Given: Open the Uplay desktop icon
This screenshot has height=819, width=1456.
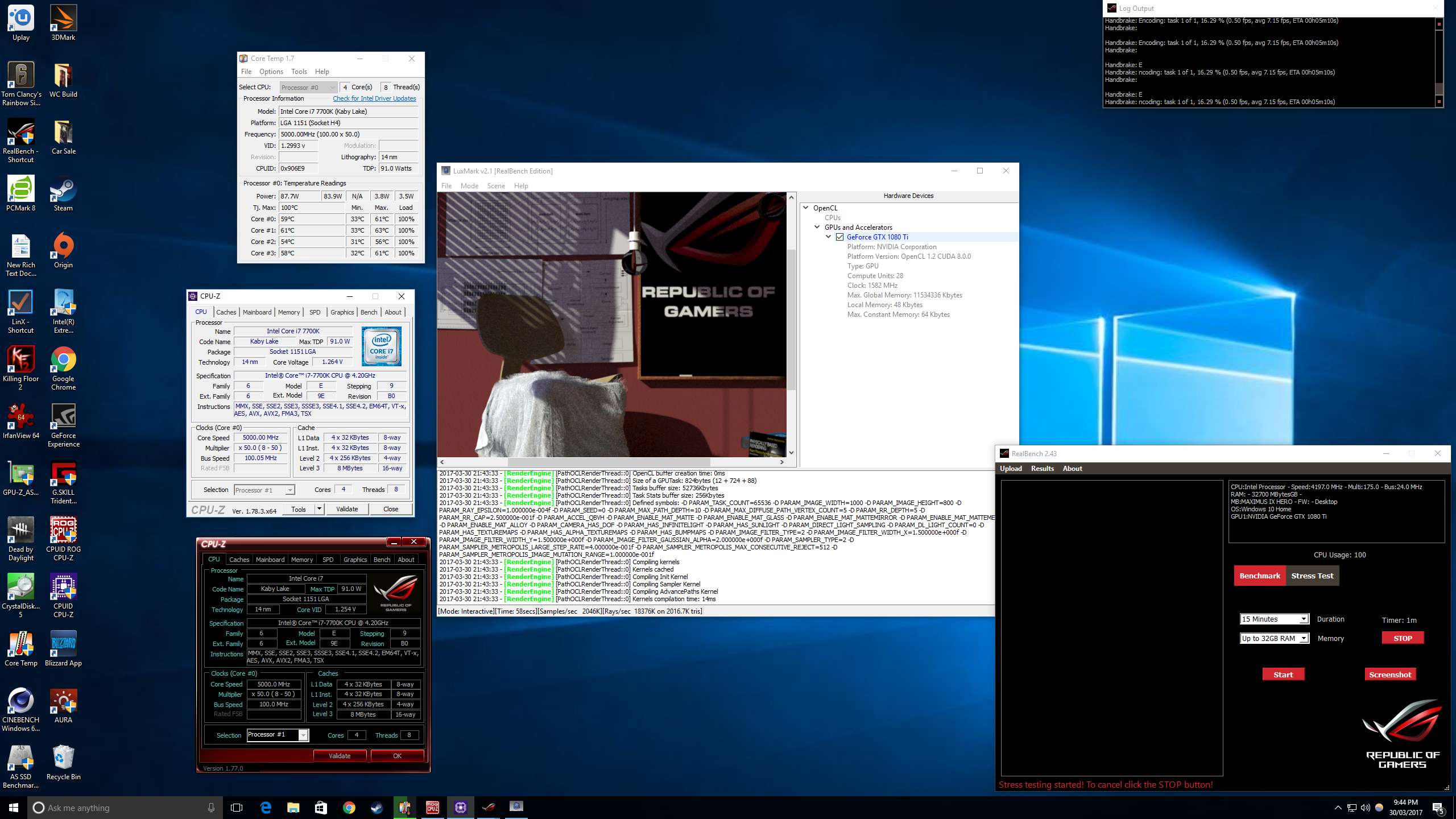Looking at the screenshot, I should [x=21, y=23].
